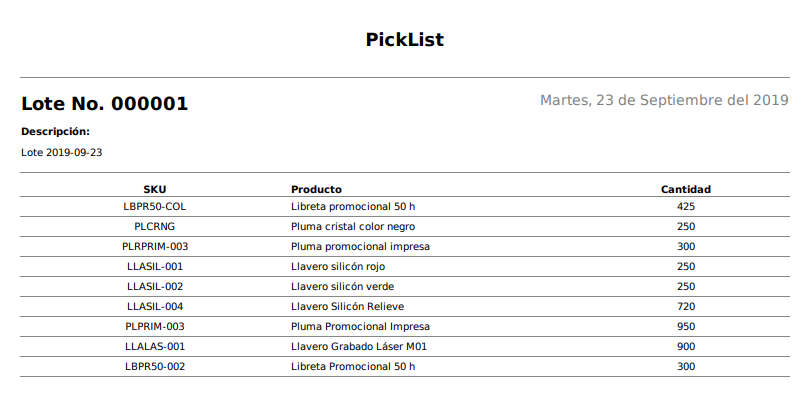This screenshot has height=399, width=807.
Task: Click quantity 950 for PLPRIM-003
Action: (x=686, y=327)
